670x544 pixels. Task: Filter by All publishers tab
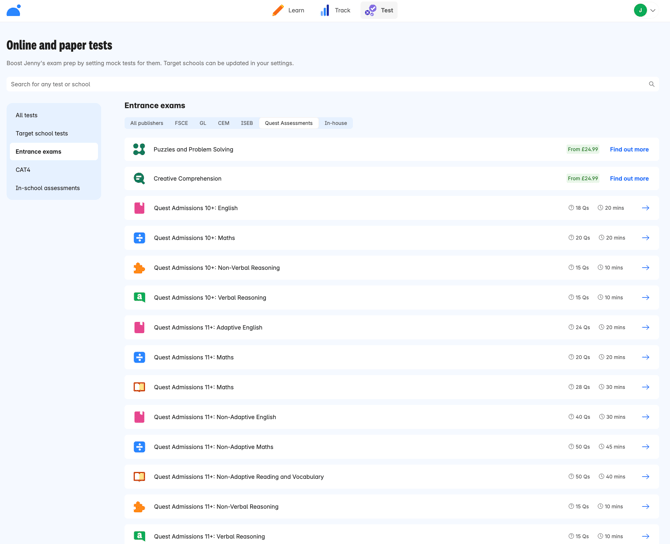(147, 123)
